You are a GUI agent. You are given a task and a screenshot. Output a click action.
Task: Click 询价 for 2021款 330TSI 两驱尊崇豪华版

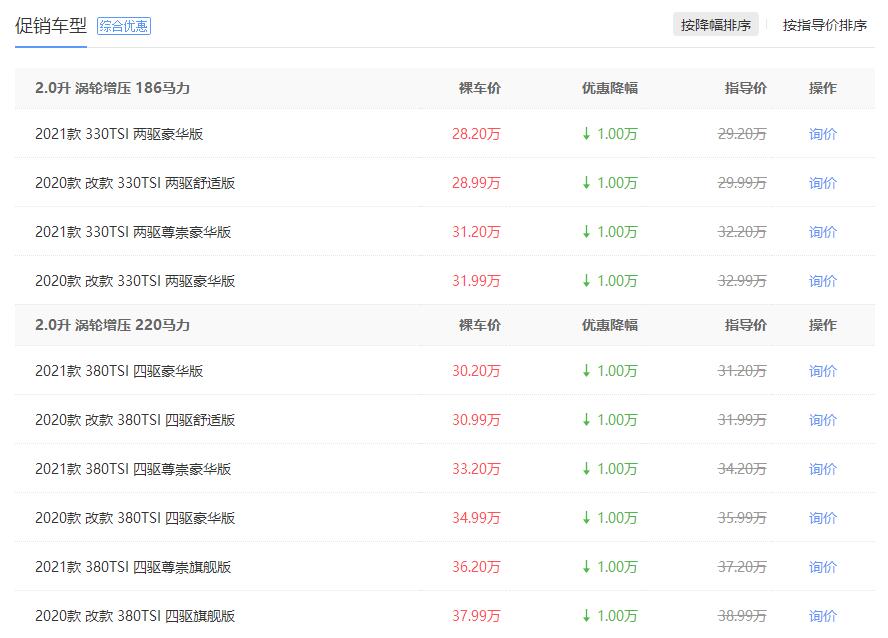click(x=822, y=232)
